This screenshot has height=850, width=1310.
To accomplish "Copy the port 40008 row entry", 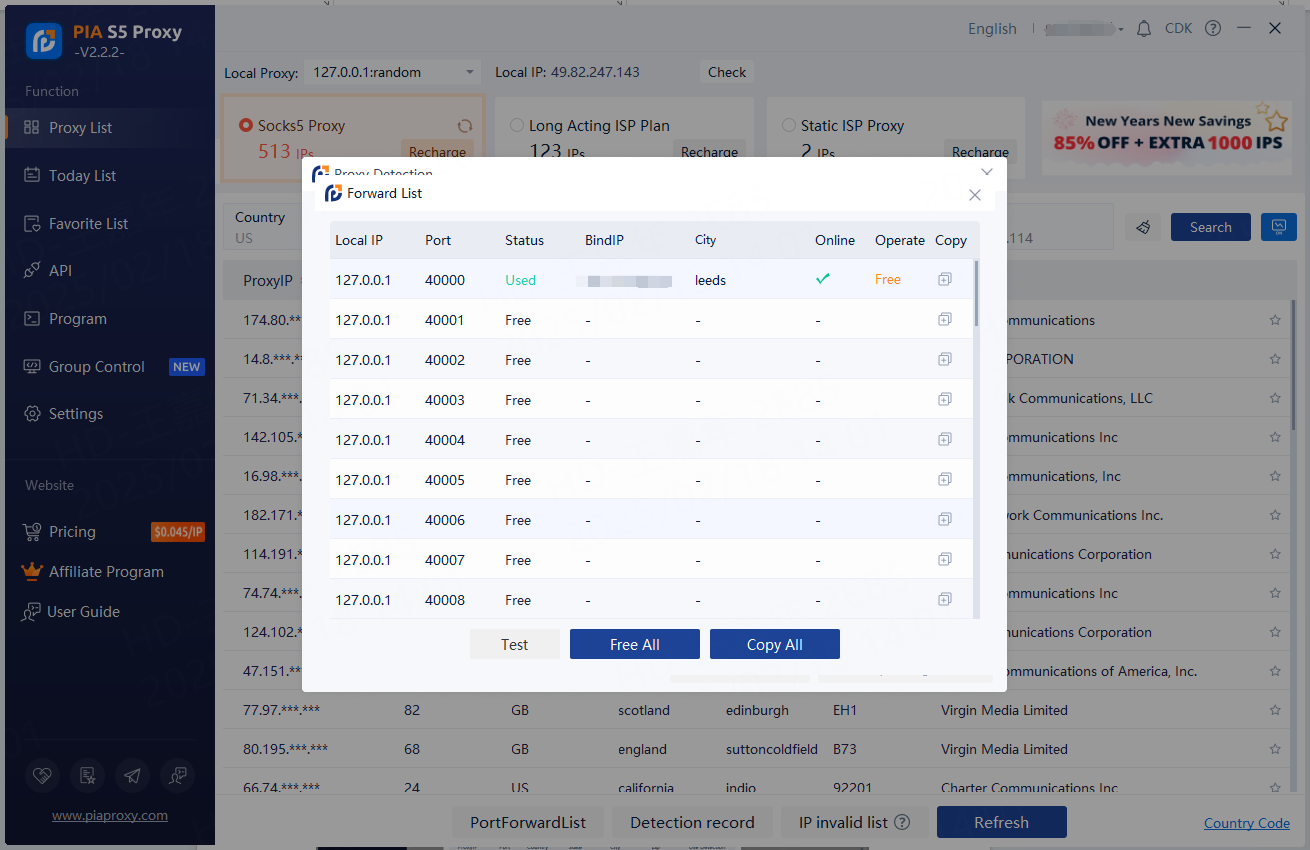I will click(945, 600).
